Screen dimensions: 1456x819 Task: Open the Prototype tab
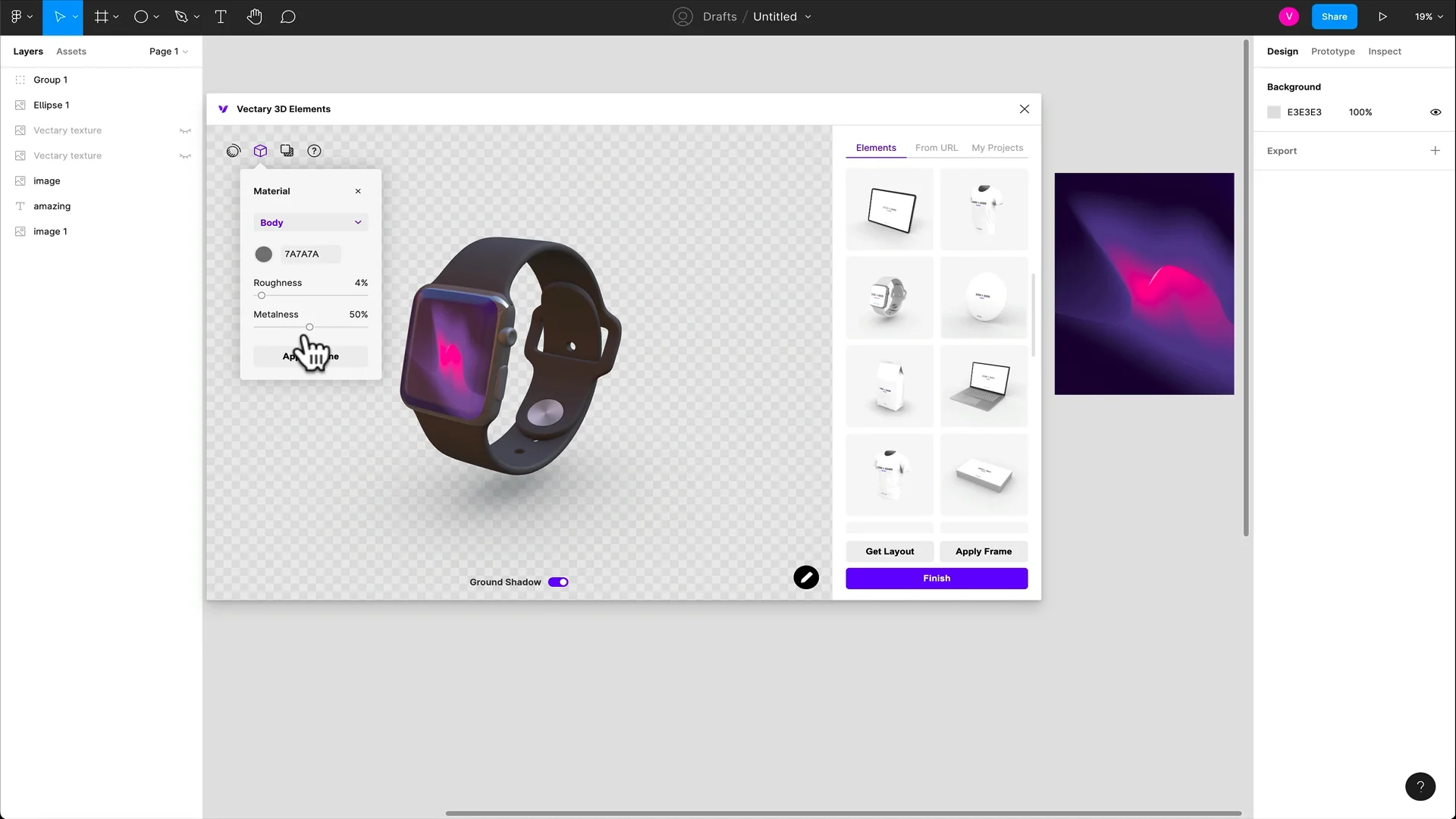1332,51
